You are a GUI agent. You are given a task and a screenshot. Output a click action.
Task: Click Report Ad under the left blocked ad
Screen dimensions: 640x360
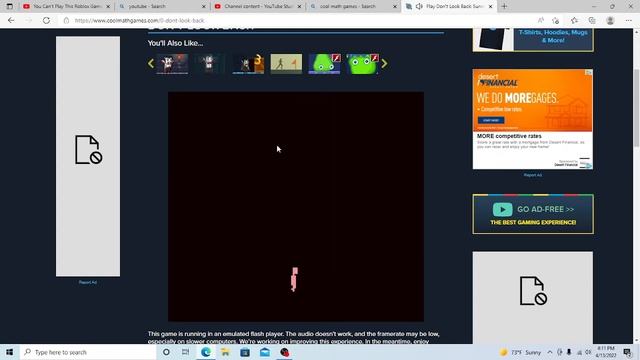click(88, 282)
